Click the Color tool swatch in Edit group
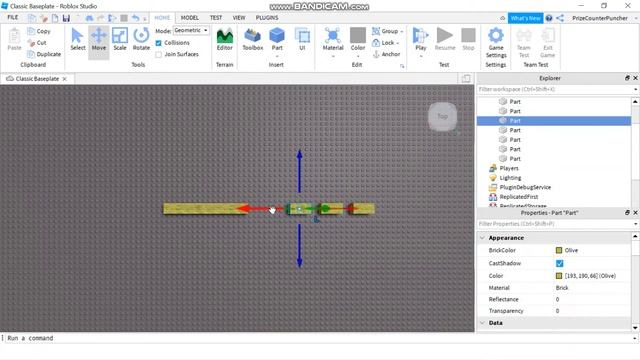This screenshot has width=640, height=360. [x=358, y=36]
